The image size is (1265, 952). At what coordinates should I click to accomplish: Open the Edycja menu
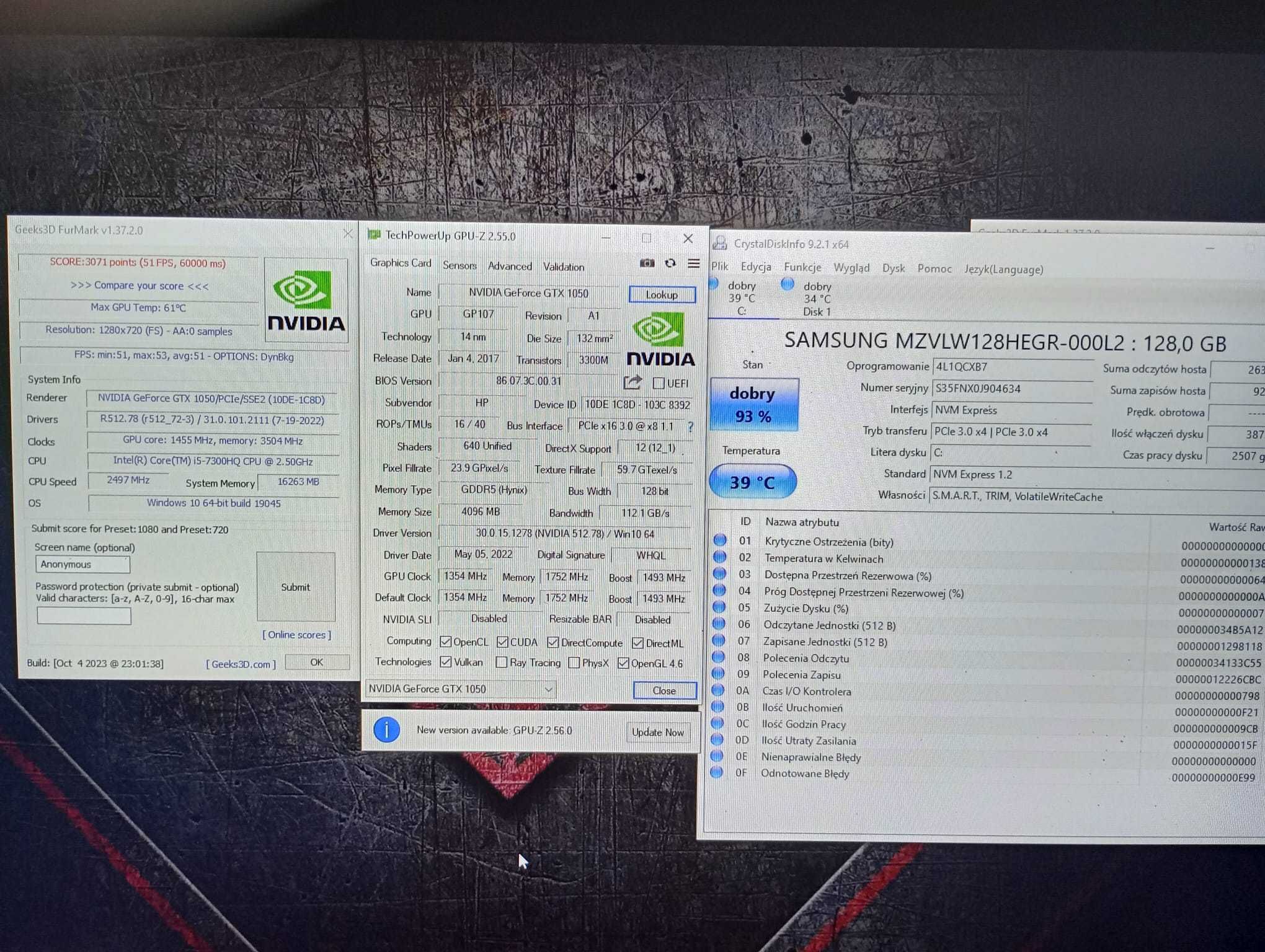click(x=756, y=267)
